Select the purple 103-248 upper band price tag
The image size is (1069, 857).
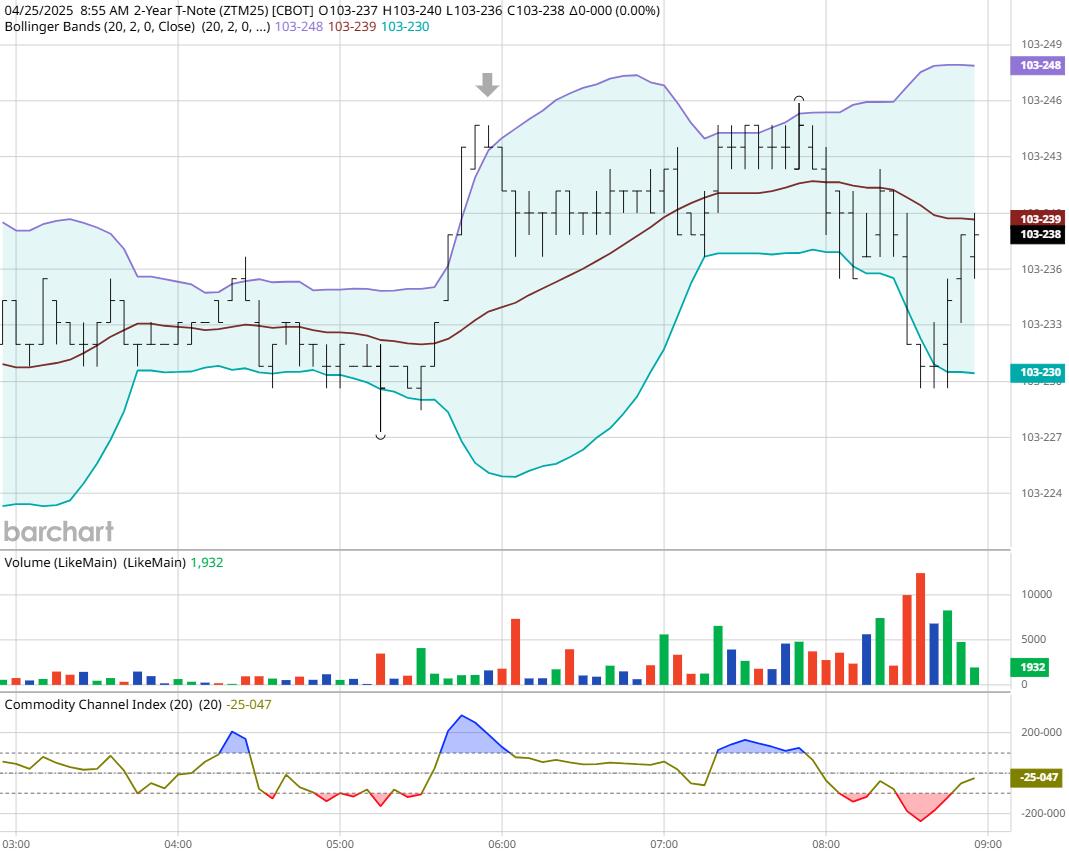tap(1039, 65)
